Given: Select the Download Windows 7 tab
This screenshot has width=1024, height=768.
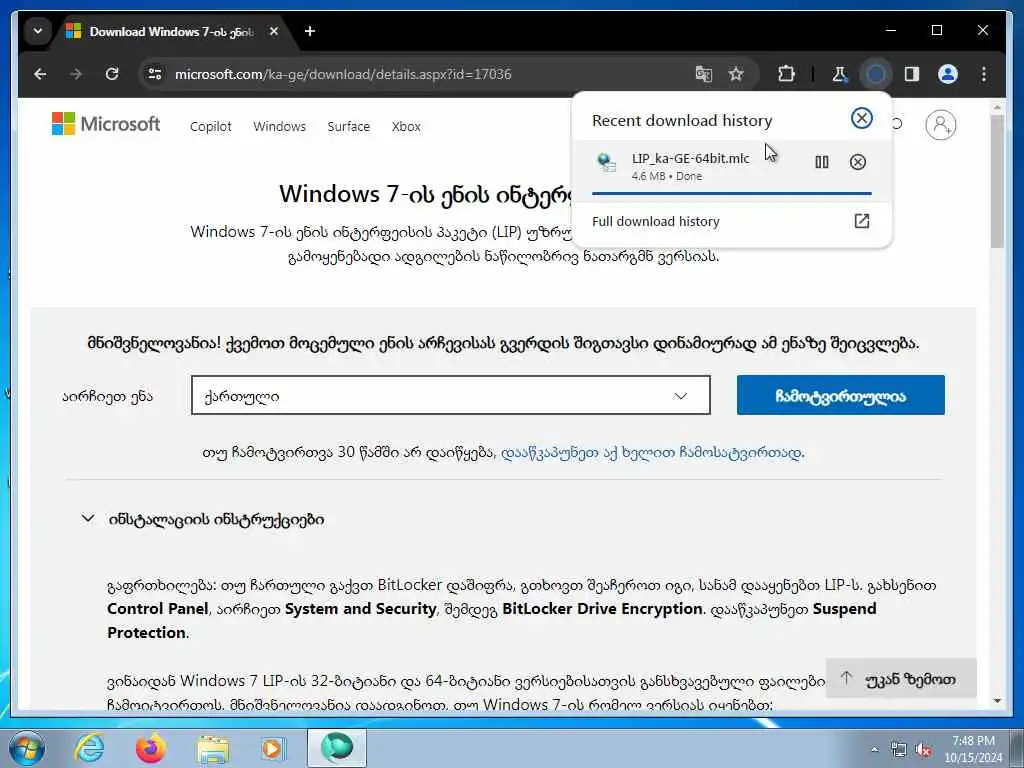Looking at the screenshot, I should pos(172,31).
